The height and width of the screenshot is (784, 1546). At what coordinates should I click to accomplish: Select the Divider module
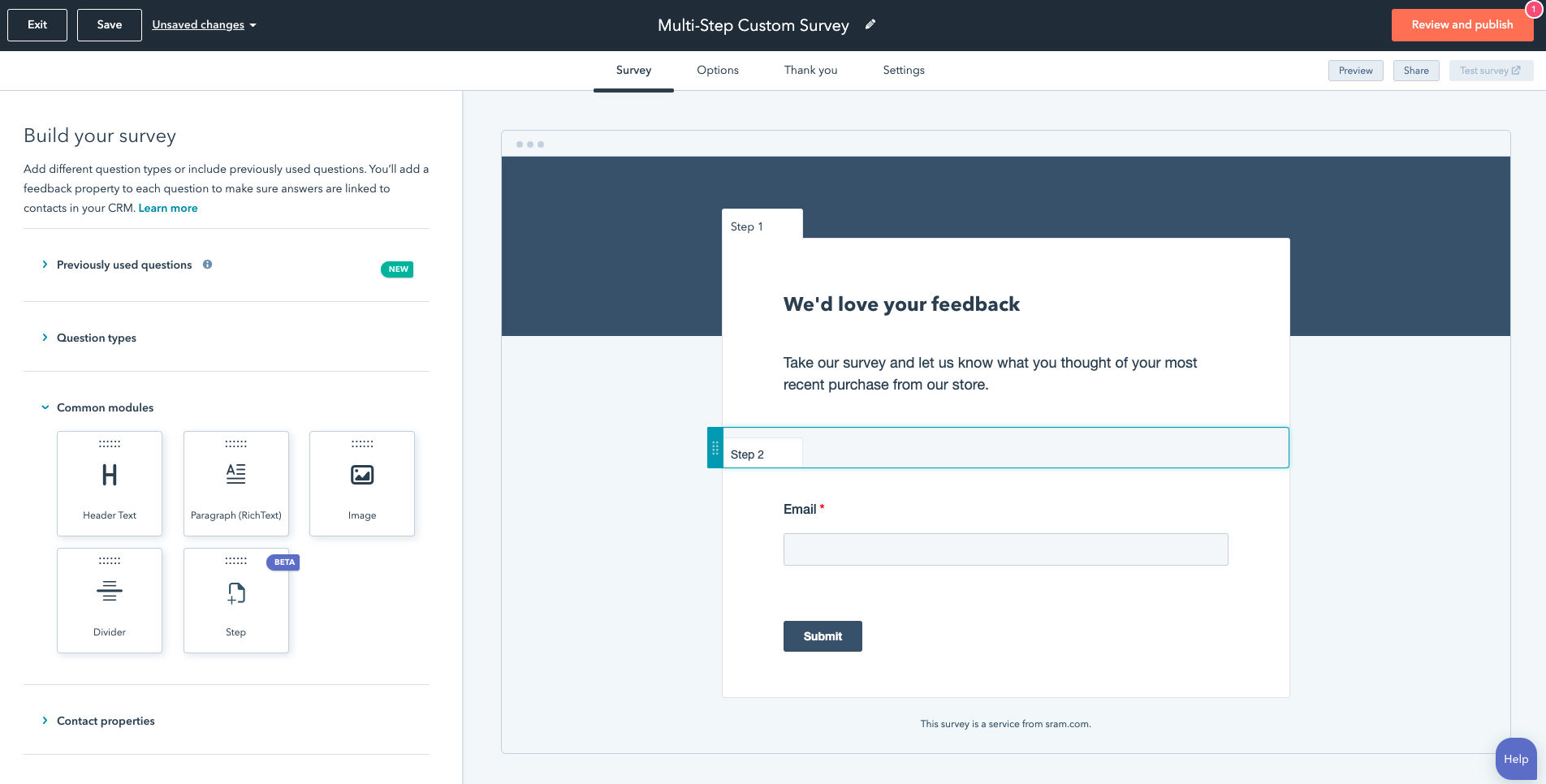click(x=110, y=600)
